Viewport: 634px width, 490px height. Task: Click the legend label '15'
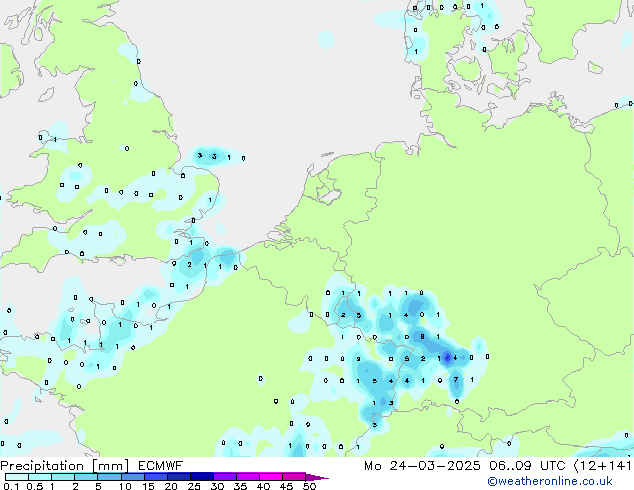click(148, 486)
